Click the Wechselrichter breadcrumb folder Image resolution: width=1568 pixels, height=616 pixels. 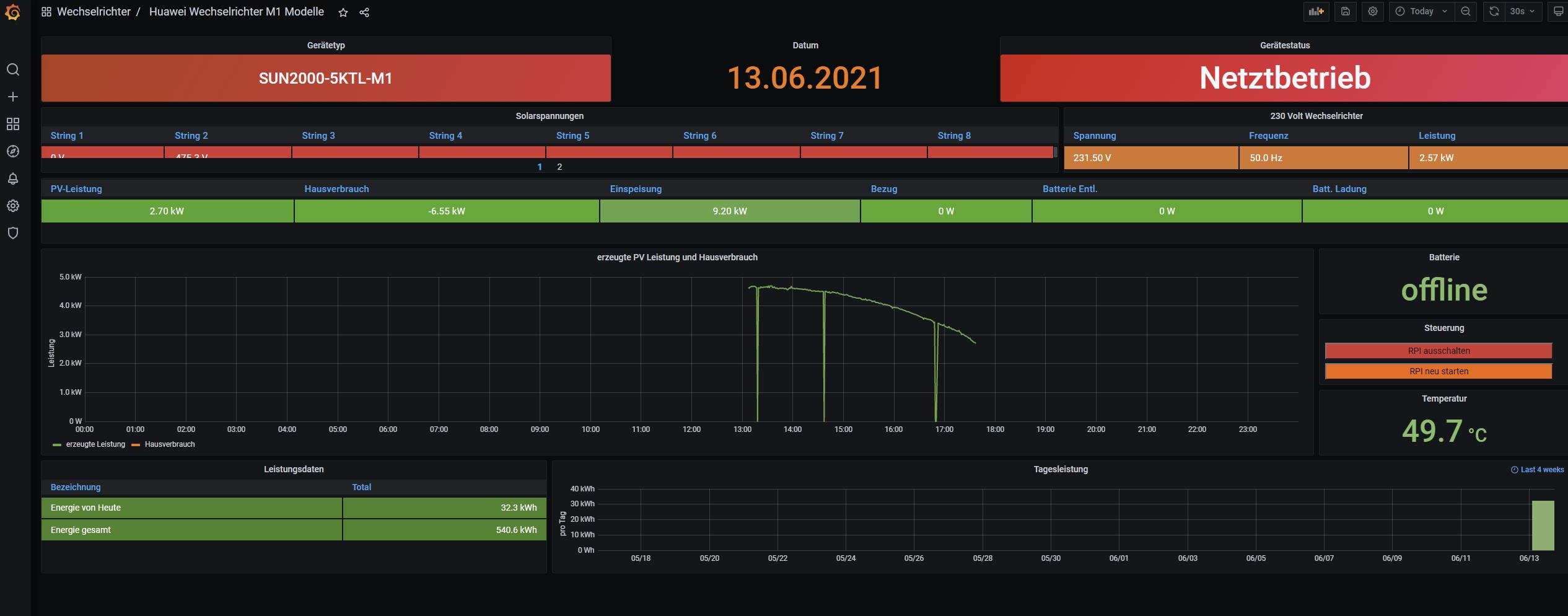[x=94, y=12]
